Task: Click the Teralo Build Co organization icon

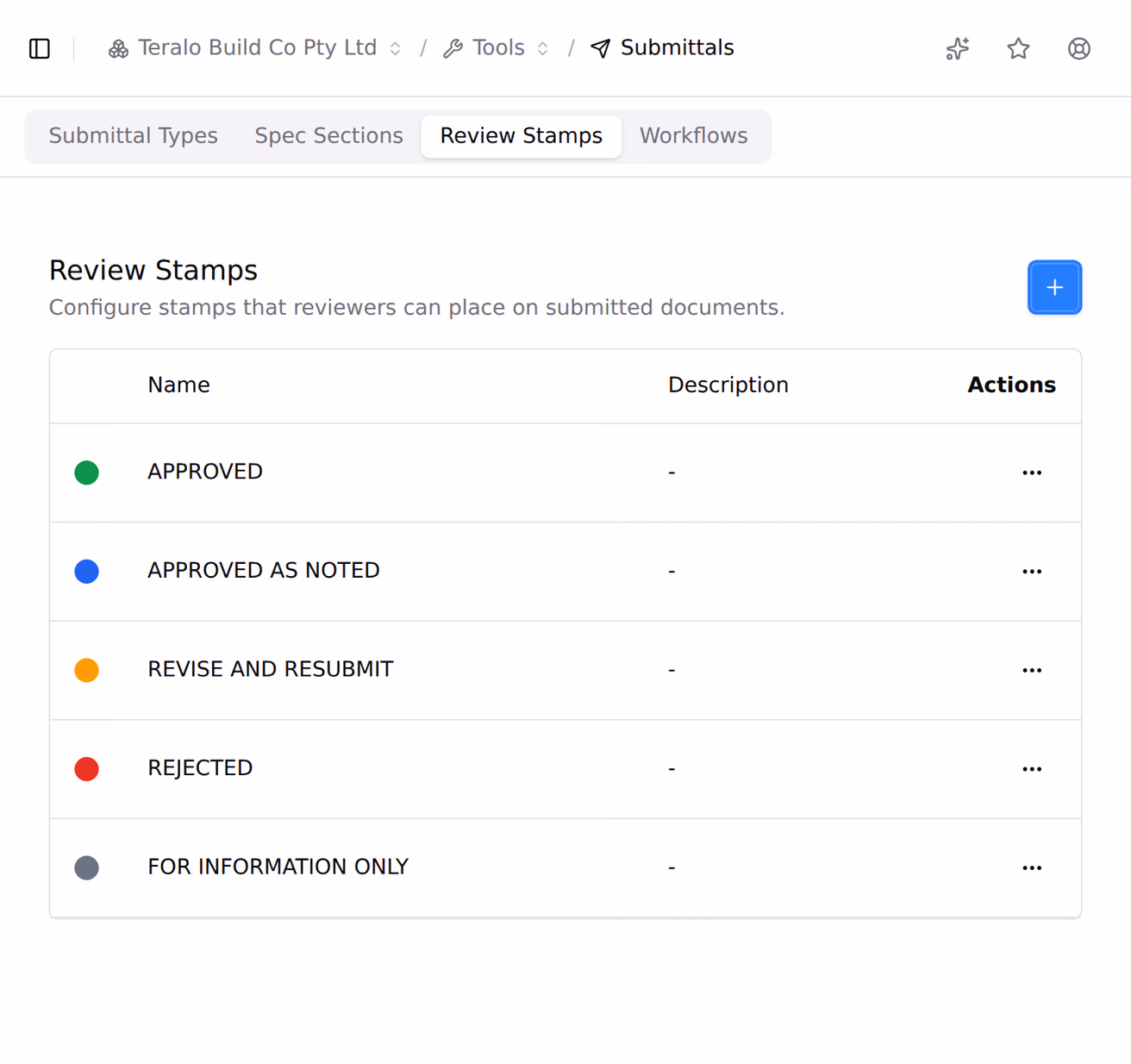Action: click(118, 49)
